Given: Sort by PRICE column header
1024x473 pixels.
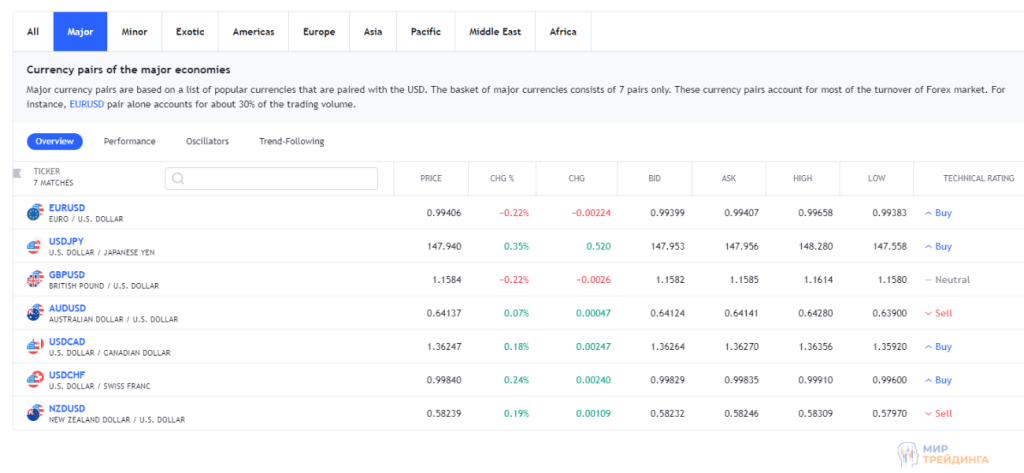Looking at the screenshot, I should 431,178.
